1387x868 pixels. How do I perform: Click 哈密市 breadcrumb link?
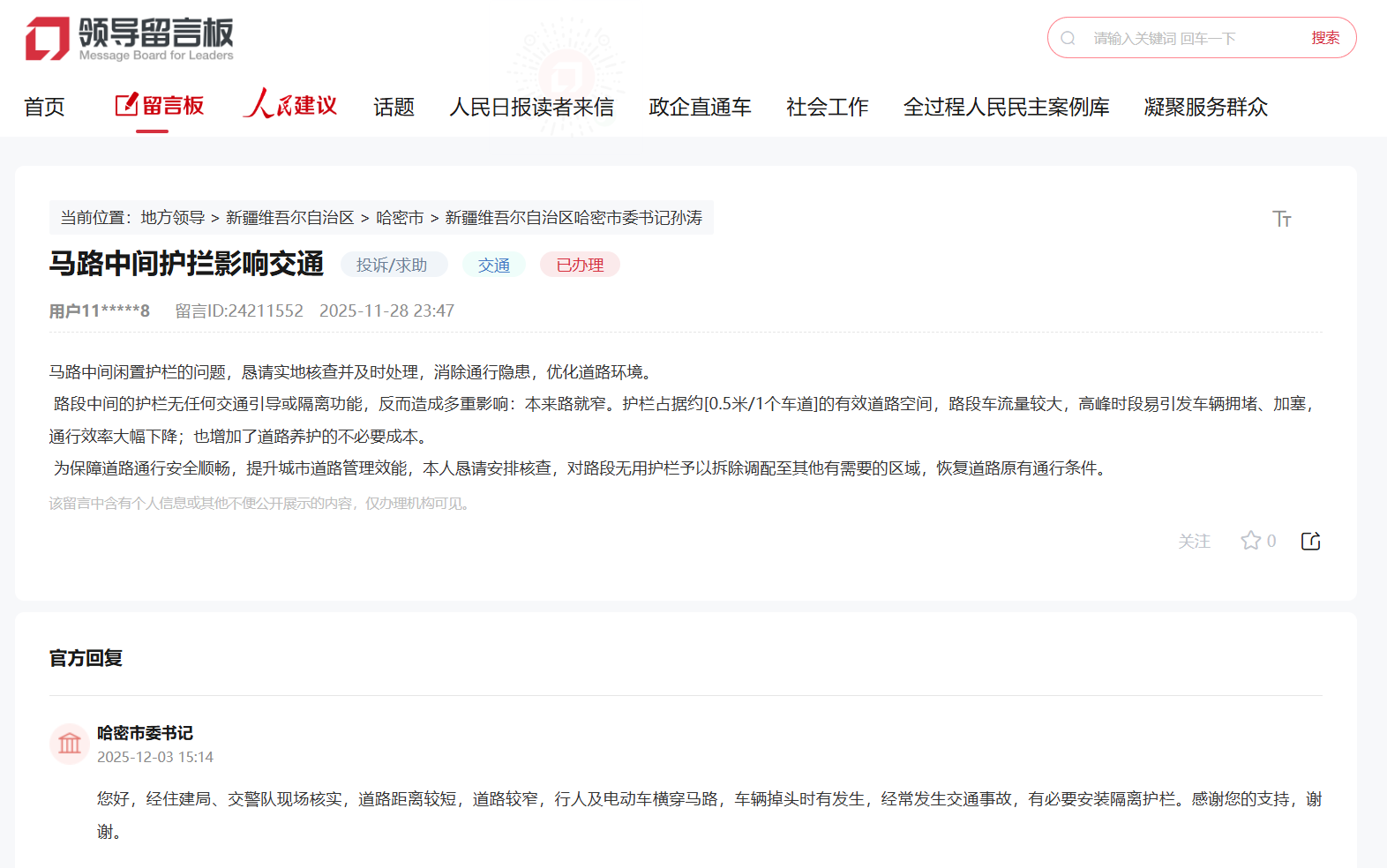click(400, 218)
